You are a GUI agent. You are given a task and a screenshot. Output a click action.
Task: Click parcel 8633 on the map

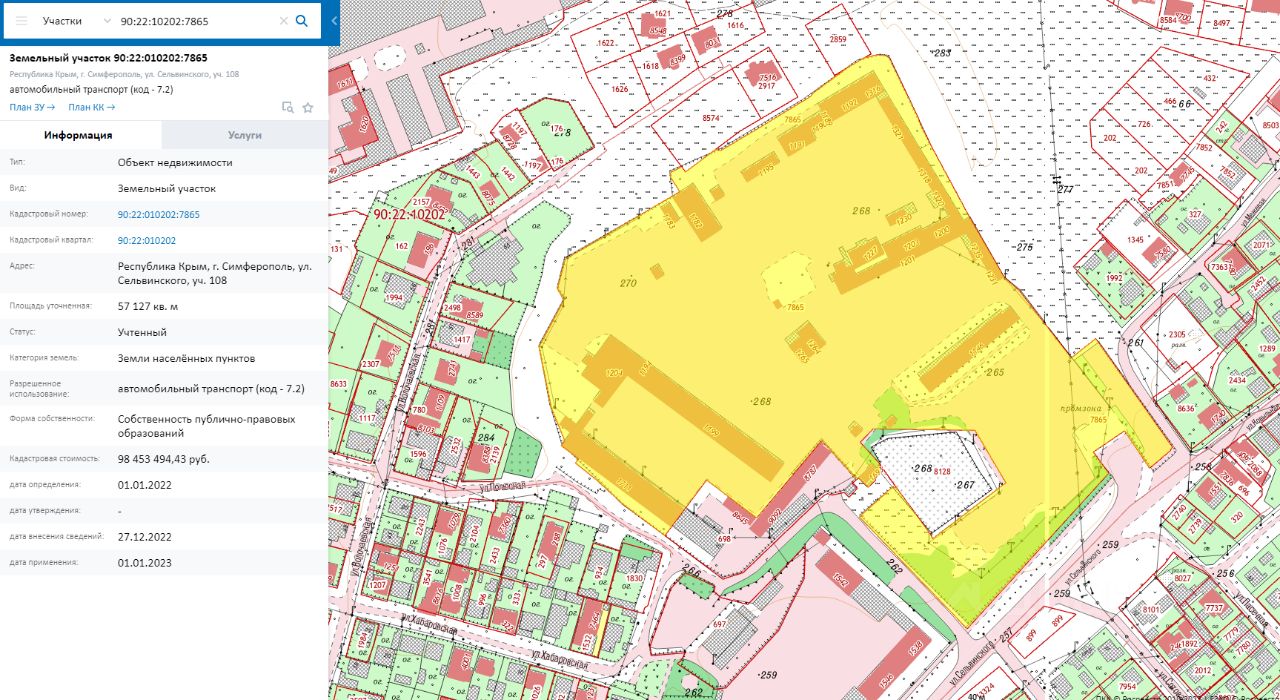pos(338,383)
